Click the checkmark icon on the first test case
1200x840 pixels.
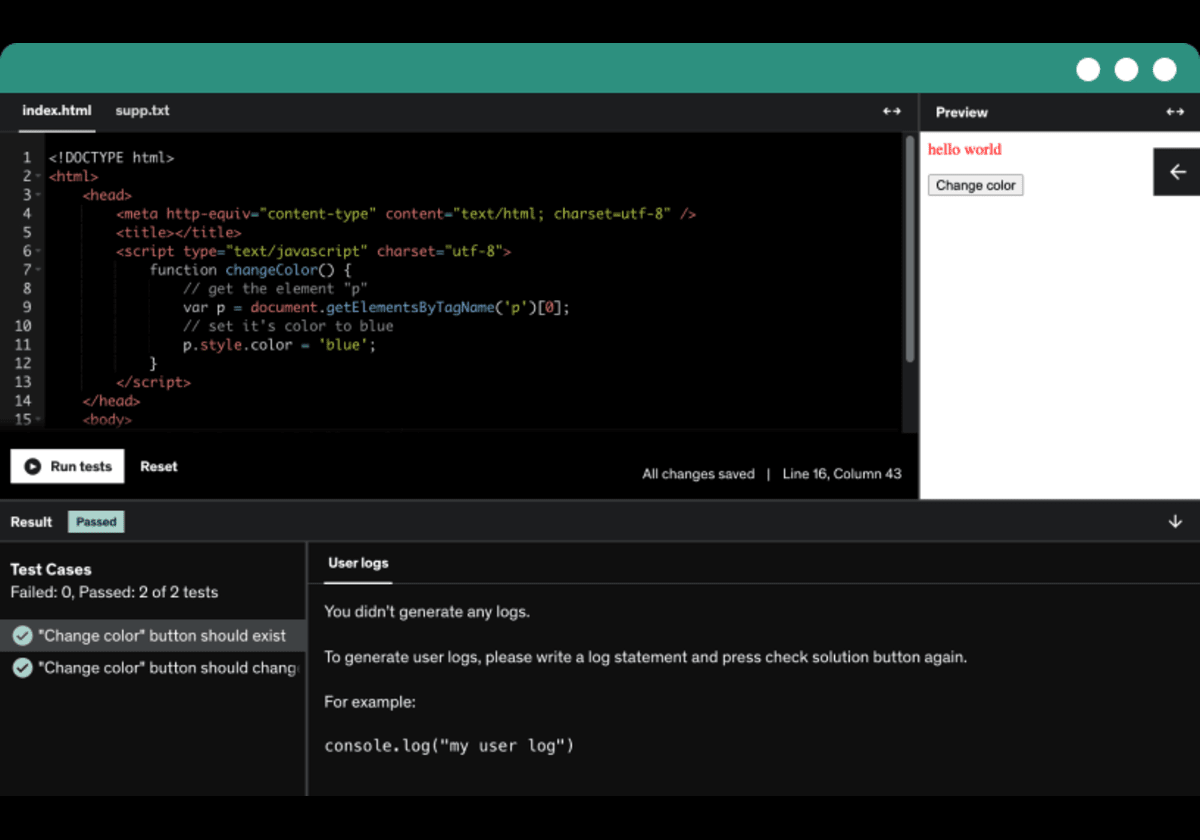tap(22, 634)
